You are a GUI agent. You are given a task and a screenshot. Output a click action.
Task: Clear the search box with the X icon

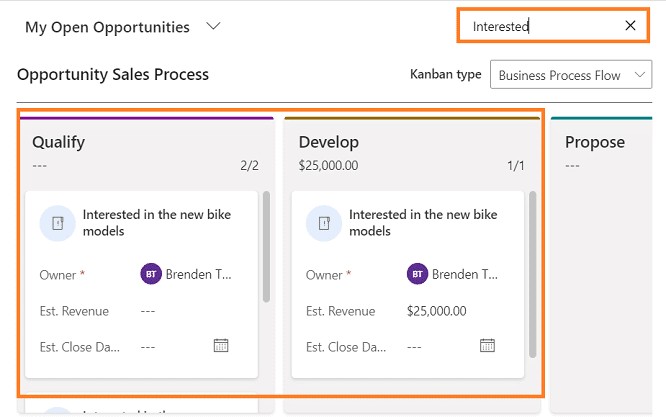630,26
